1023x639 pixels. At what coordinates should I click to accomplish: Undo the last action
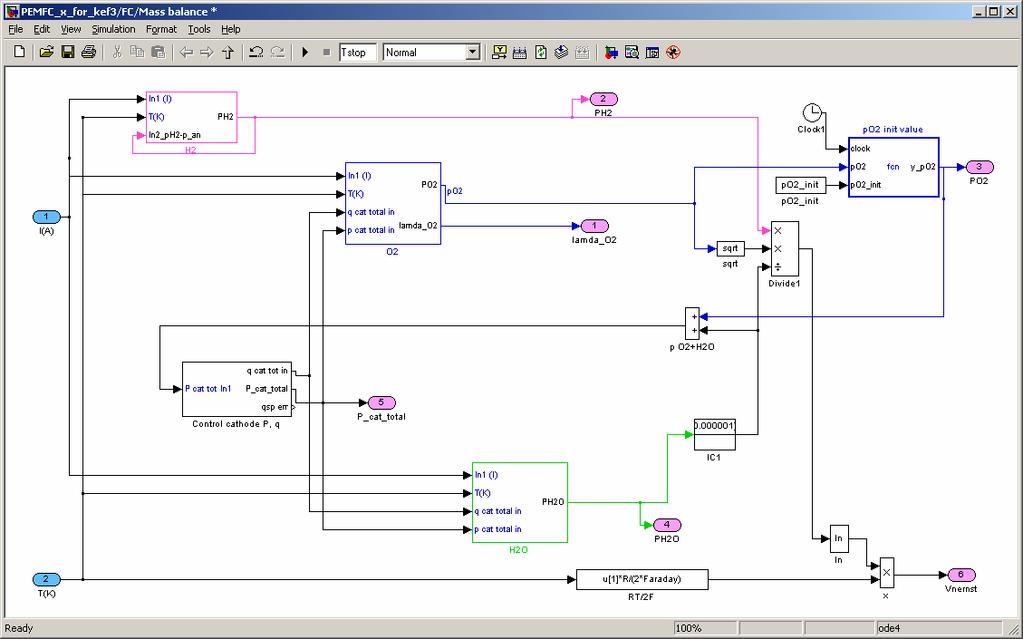click(256, 52)
